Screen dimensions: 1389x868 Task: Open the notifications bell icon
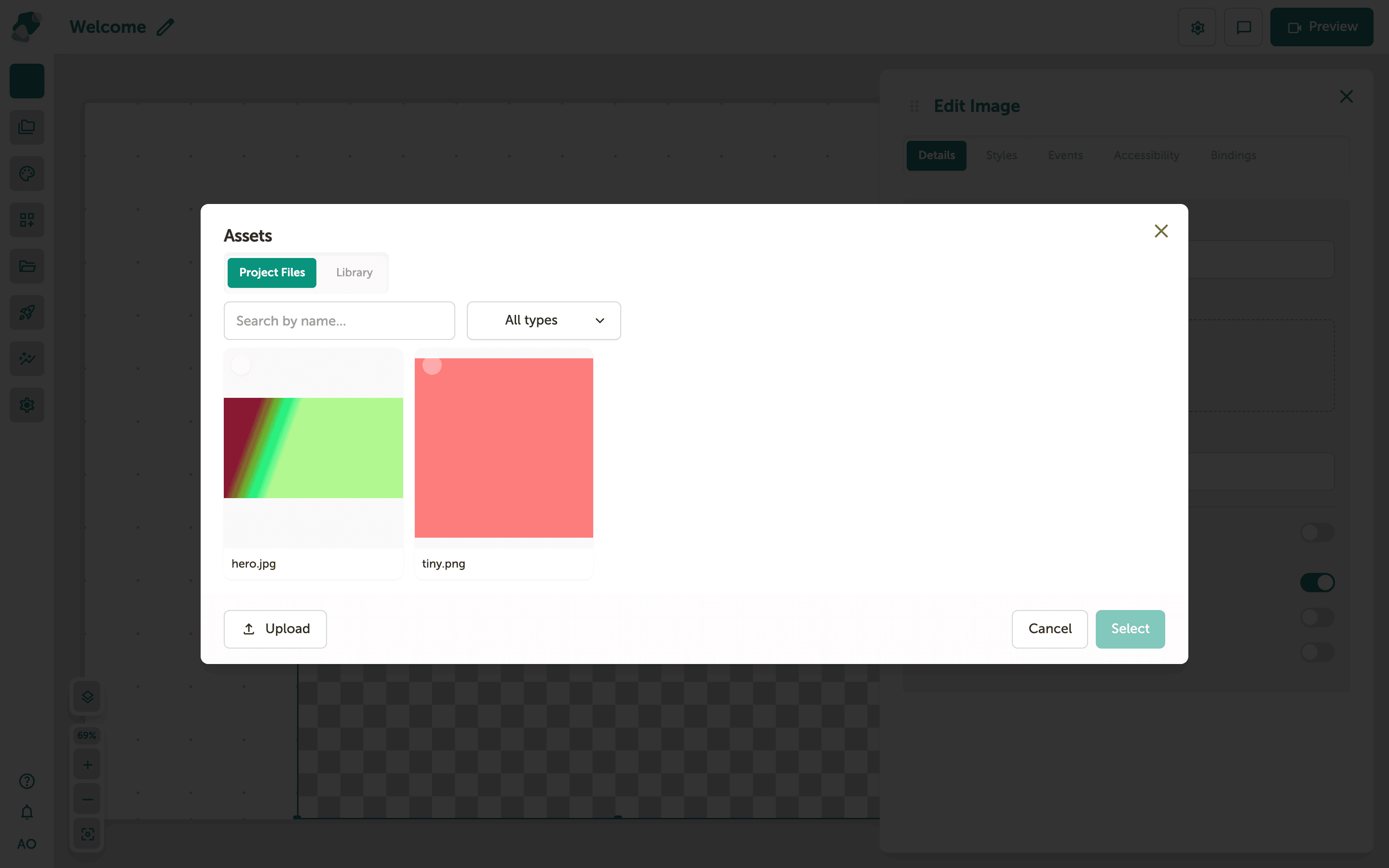pyautogui.click(x=27, y=813)
